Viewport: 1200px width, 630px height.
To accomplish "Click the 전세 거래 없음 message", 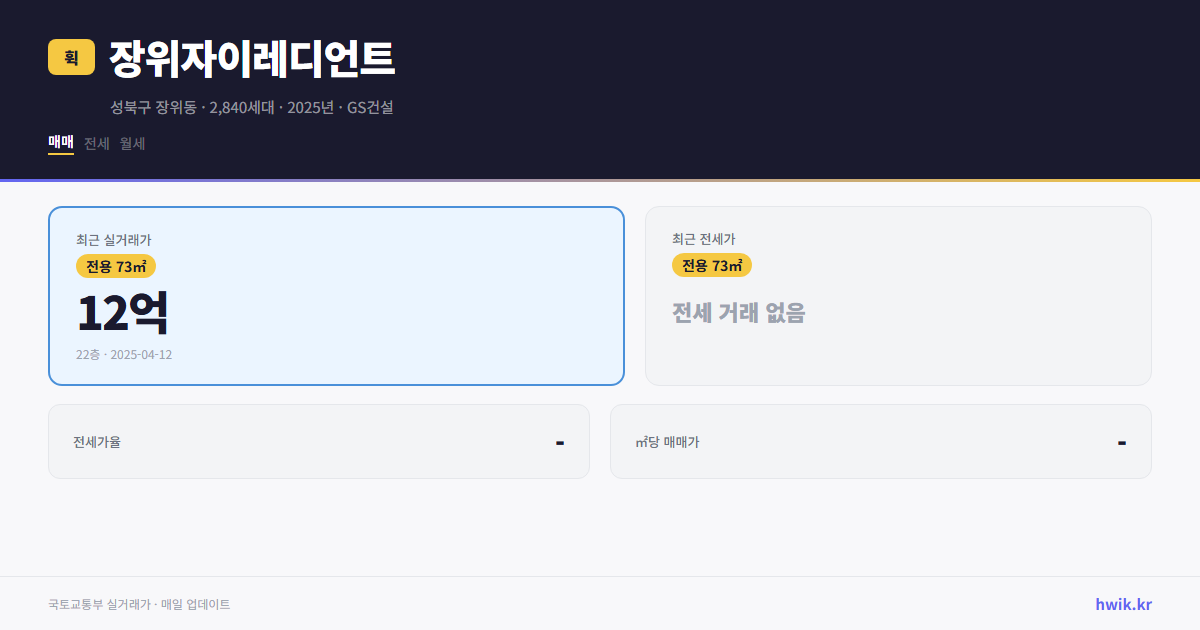I will tap(740, 315).
